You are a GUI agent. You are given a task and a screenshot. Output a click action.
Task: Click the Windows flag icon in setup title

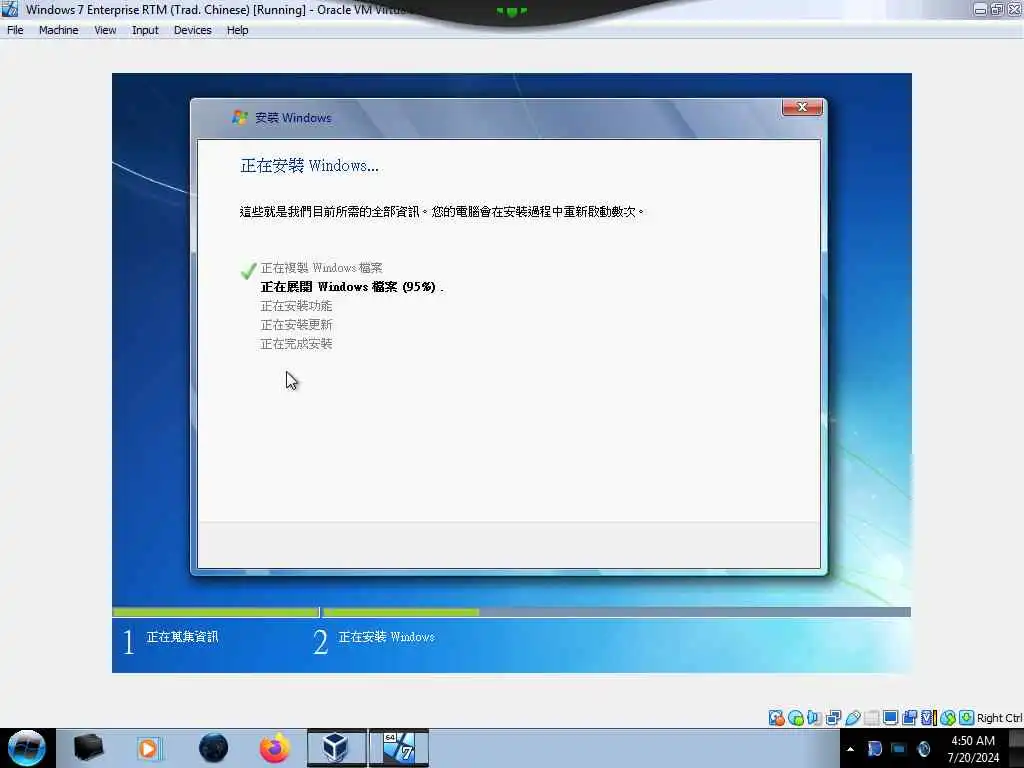coord(240,118)
